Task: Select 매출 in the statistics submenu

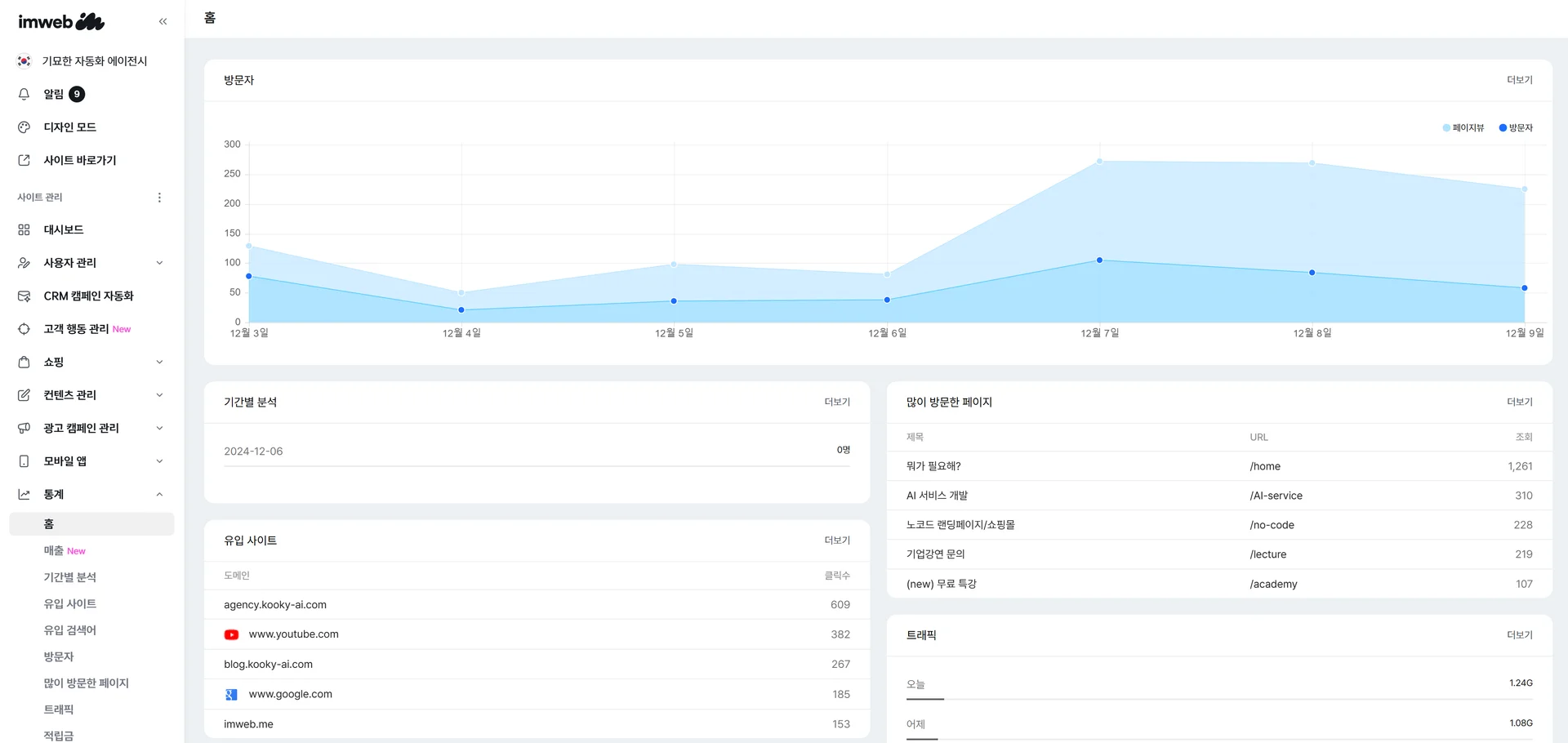Action: click(x=54, y=551)
